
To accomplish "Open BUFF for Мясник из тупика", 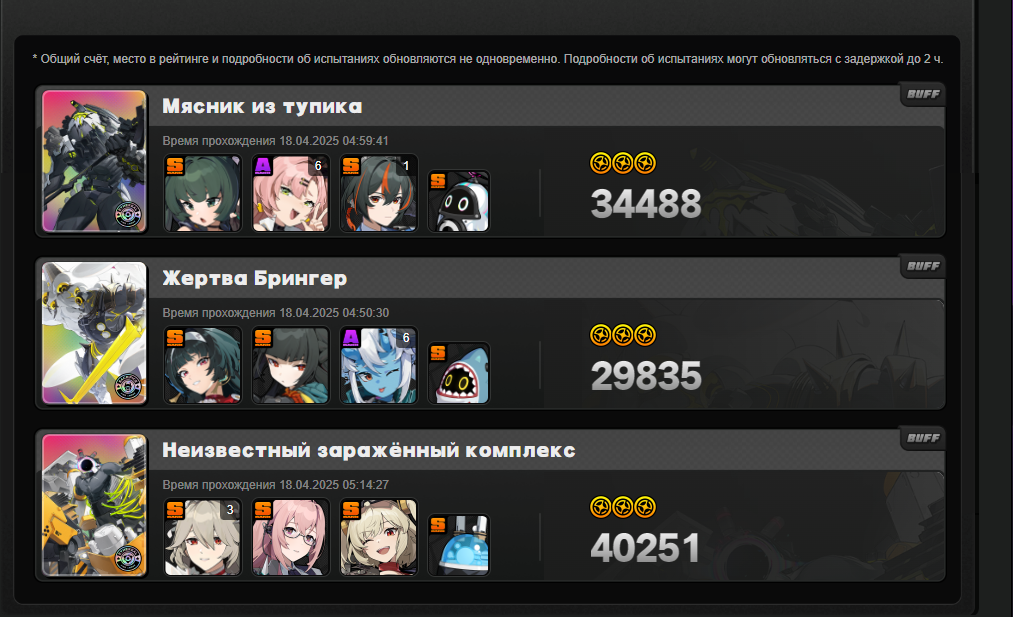I will 923,94.
